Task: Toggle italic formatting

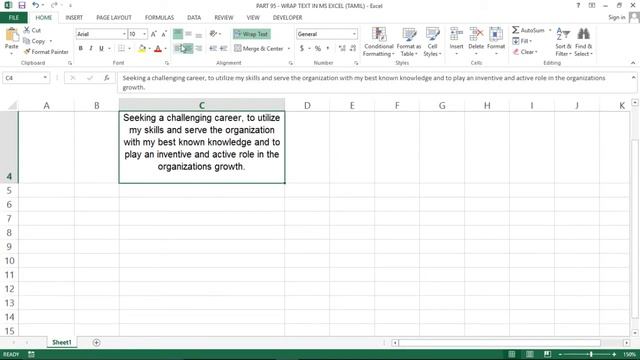Action: pos(91,49)
